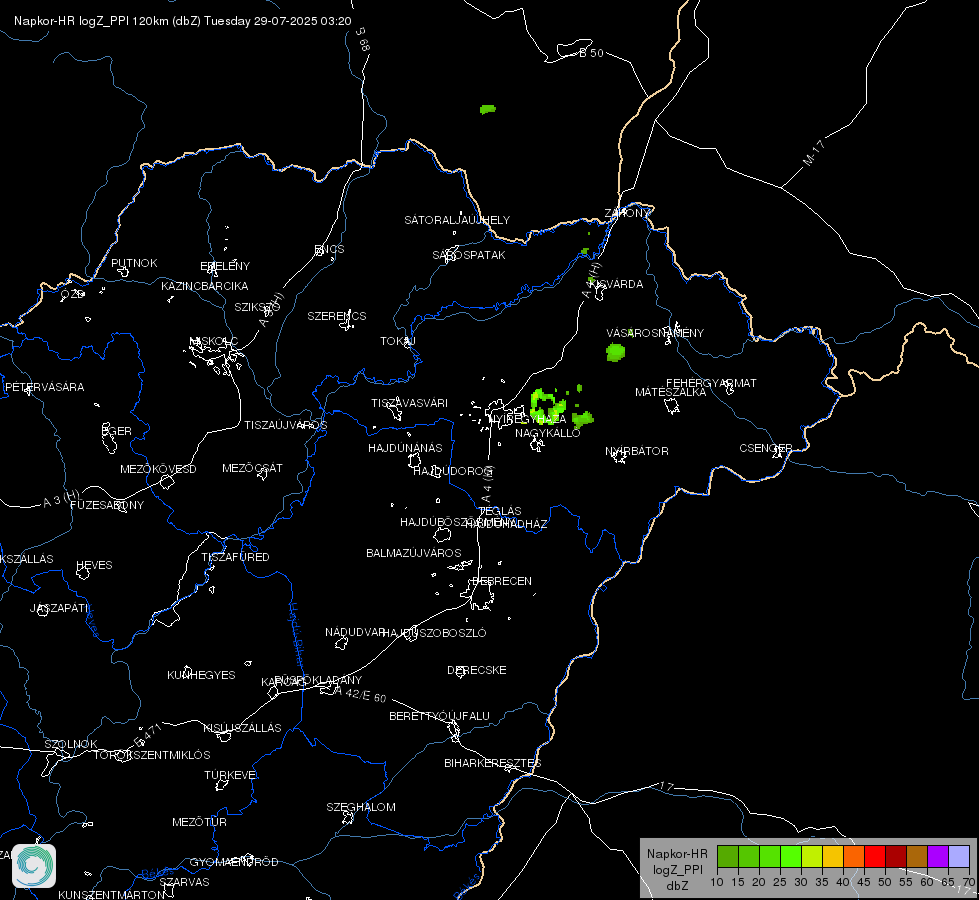Click the A 42/E 60 road label
979x900 pixels.
(x=360, y=695)
